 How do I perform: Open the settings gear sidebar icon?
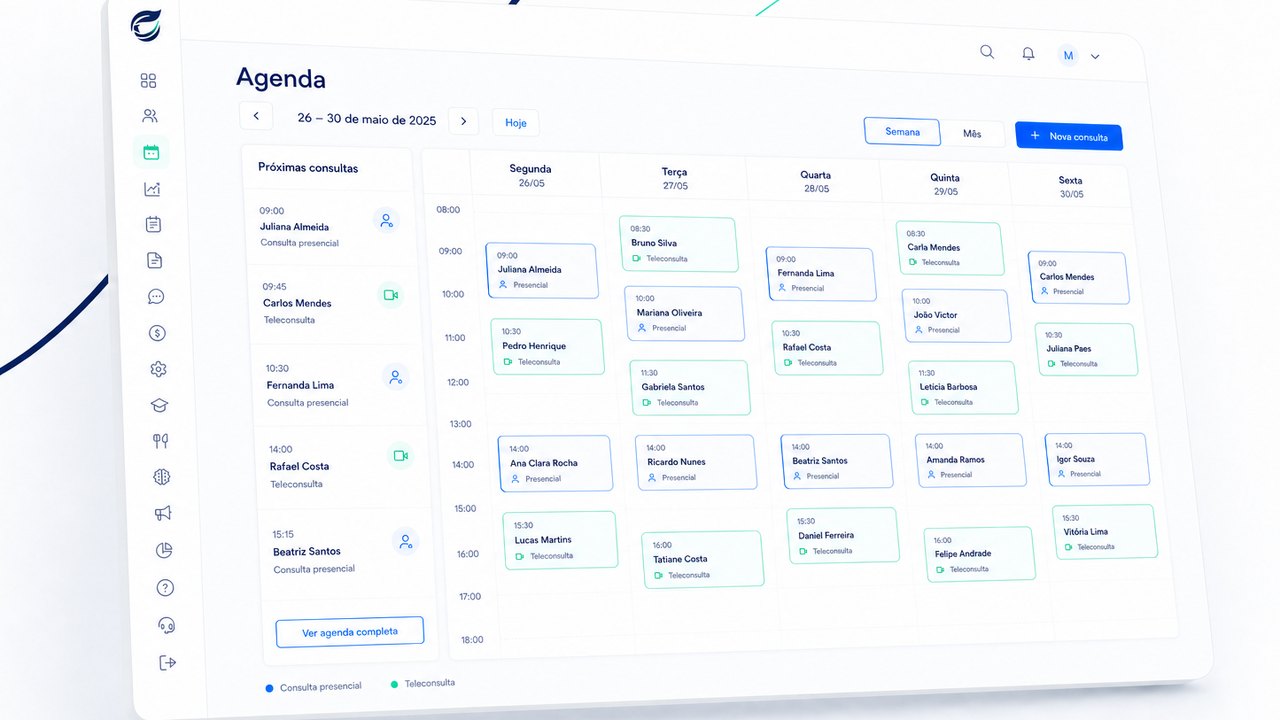(158, 369)
